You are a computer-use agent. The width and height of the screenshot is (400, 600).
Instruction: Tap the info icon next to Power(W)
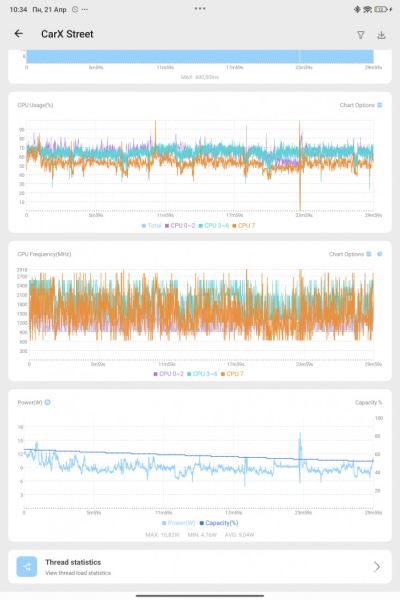coord(47,402)
